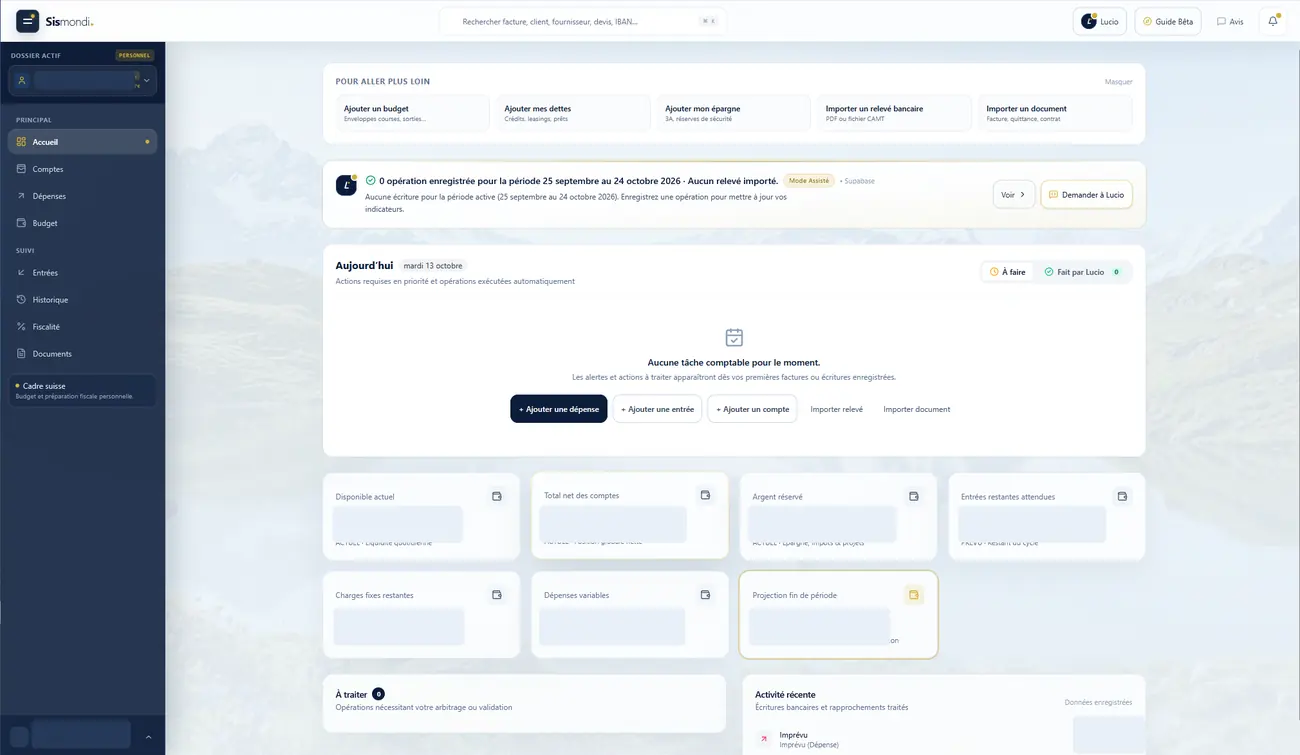The image size is (1300, 755).
Task: Open Historique in the sidebar
Action: point(82,299)
